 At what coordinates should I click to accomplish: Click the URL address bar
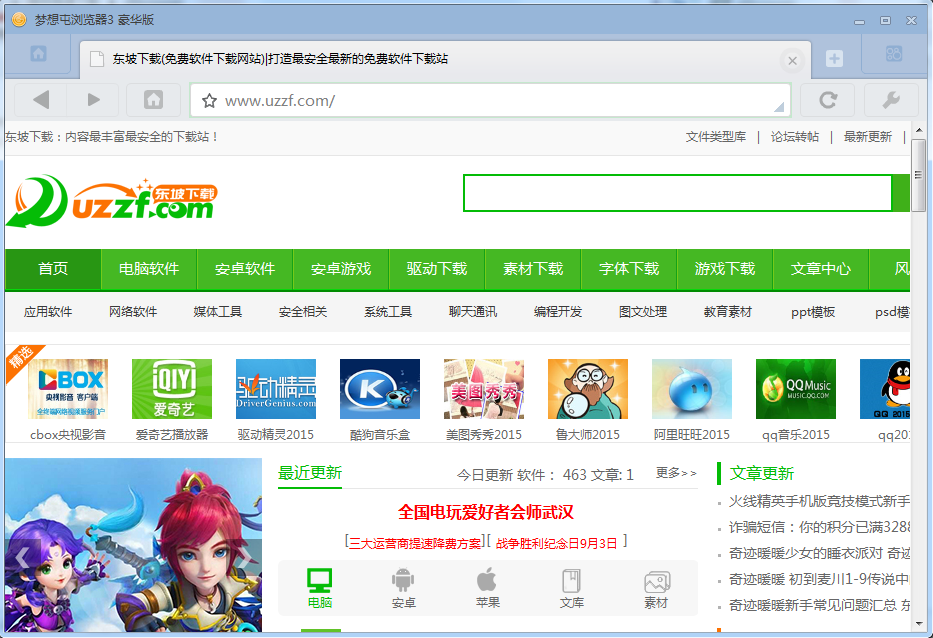tap(491, 101)
